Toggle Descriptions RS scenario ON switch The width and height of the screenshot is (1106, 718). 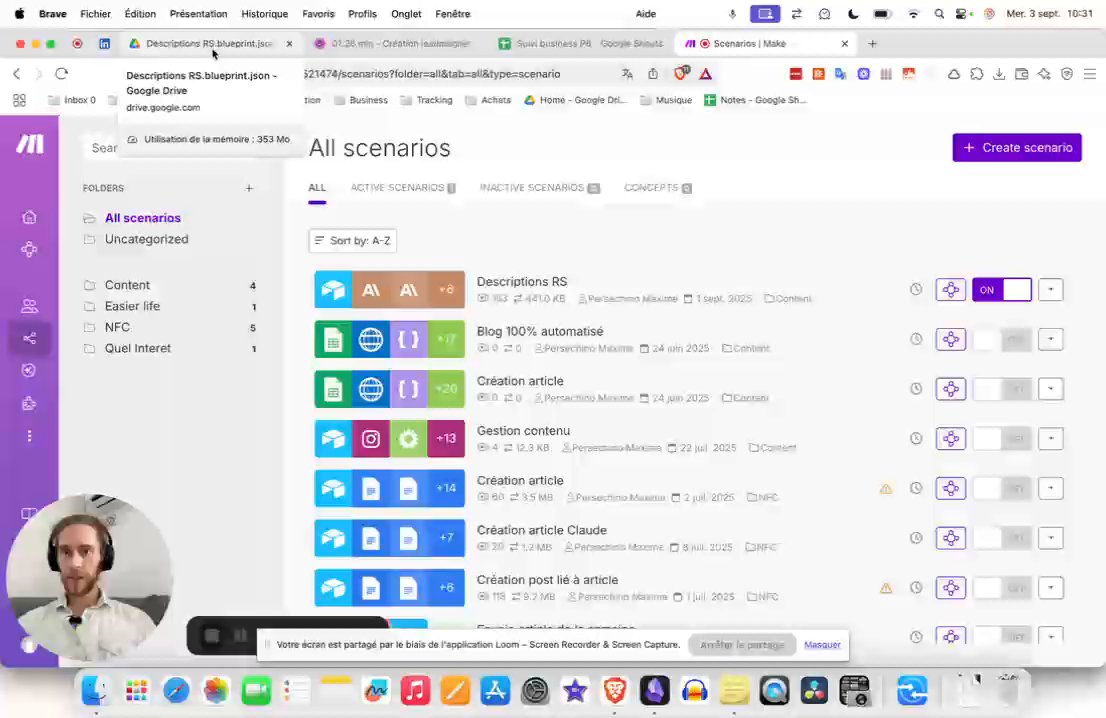point(1002,289)
